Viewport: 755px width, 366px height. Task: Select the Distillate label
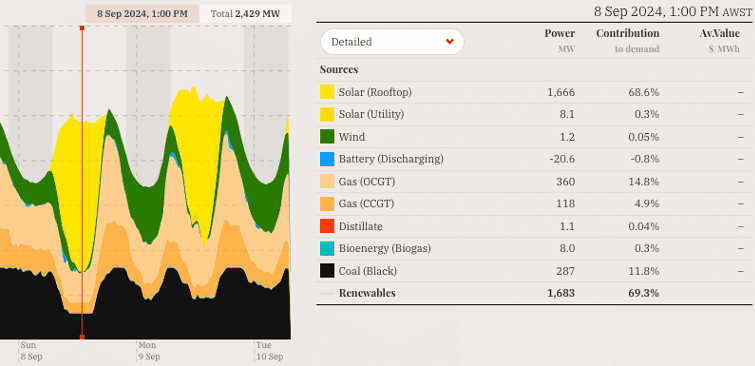[x=361, y=226]
